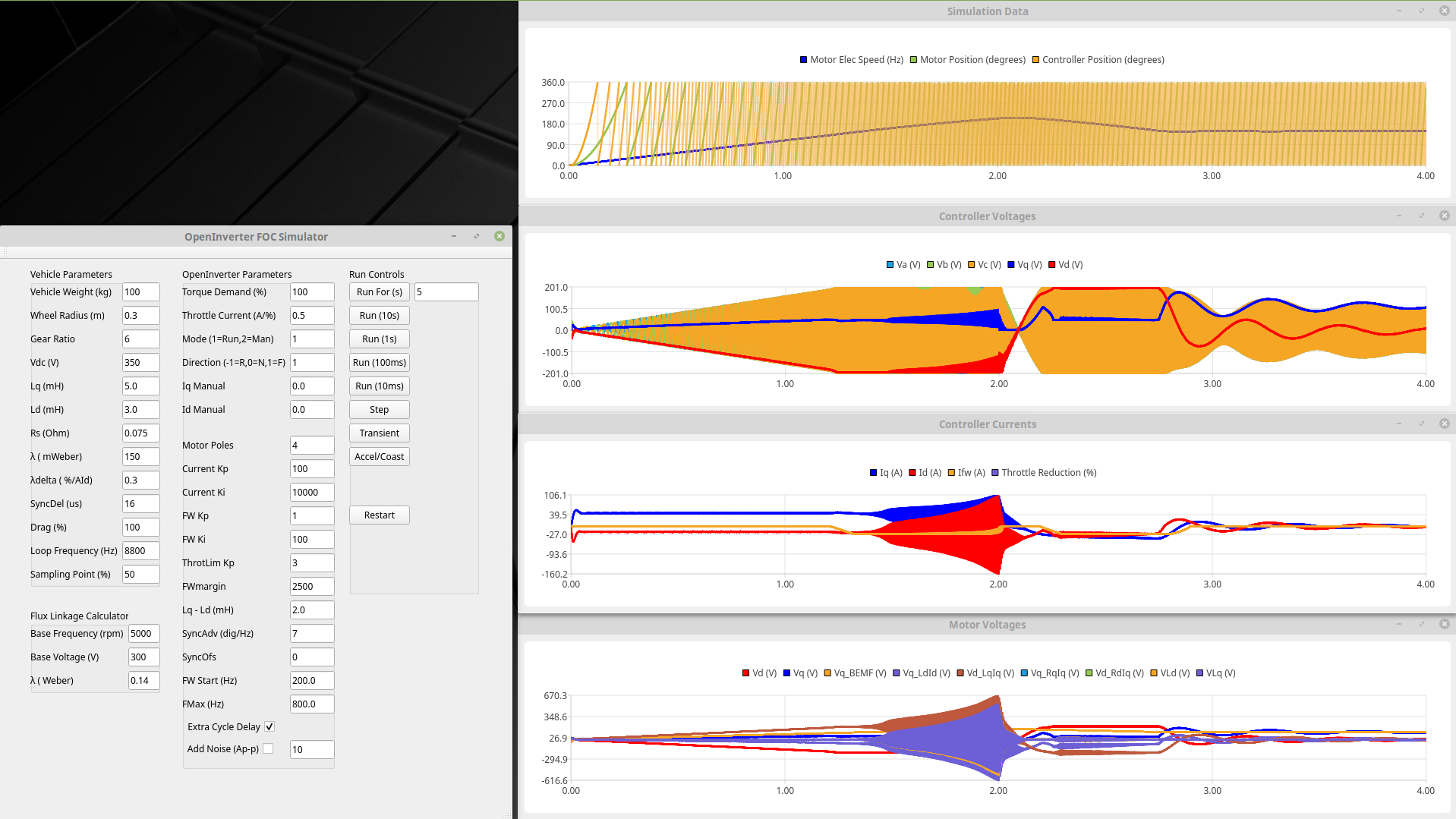Focus the Vehicle Weight (kg) input field
Screen dimensions: 1456x819
(x=141, y=291)
